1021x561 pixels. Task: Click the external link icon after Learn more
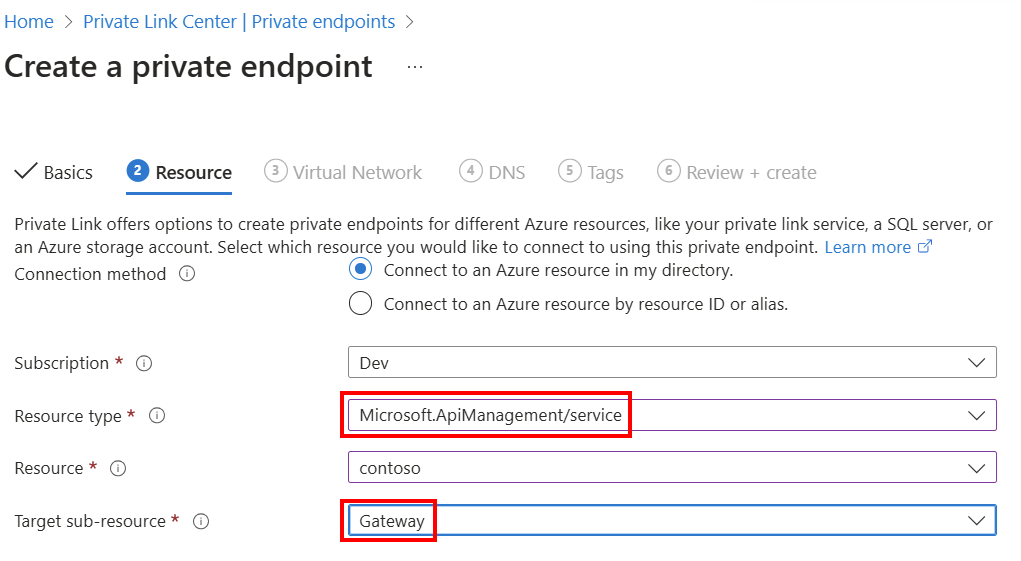click(925, 247)
